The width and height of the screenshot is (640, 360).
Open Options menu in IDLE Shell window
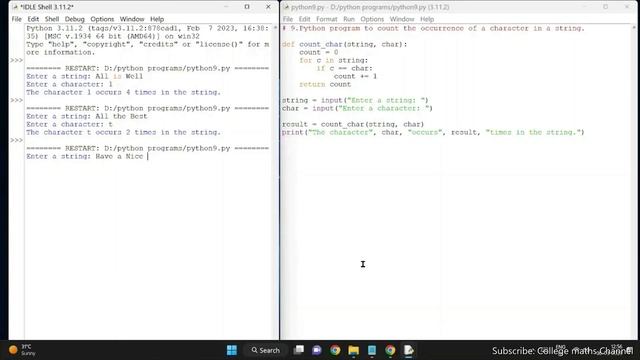tap(102, 19)
